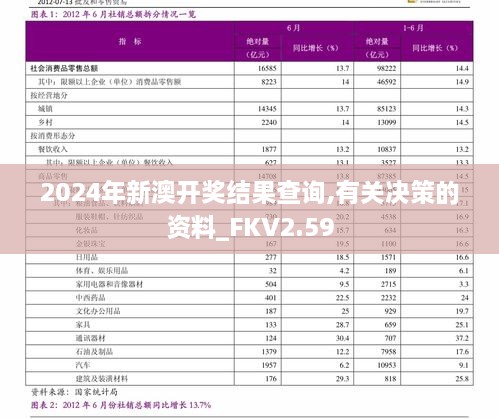Click the value 37.2
This screenshot has width=499, height=419.
pyautogui.click(x=462, y=338)
